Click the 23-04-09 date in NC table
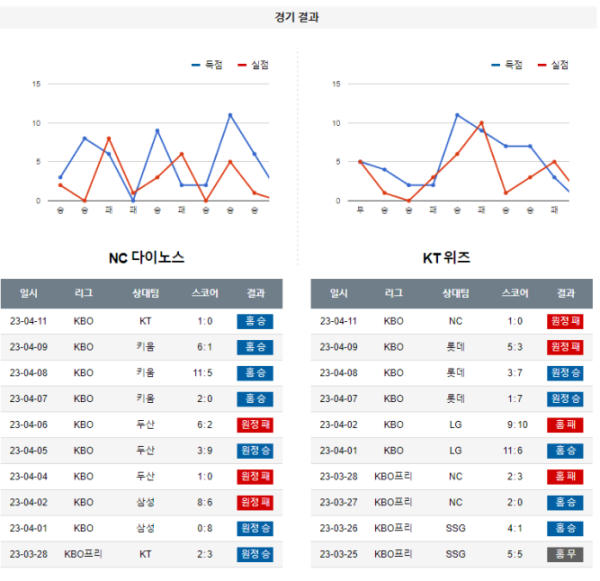This screenshot has width=600, height=581. 29,347
